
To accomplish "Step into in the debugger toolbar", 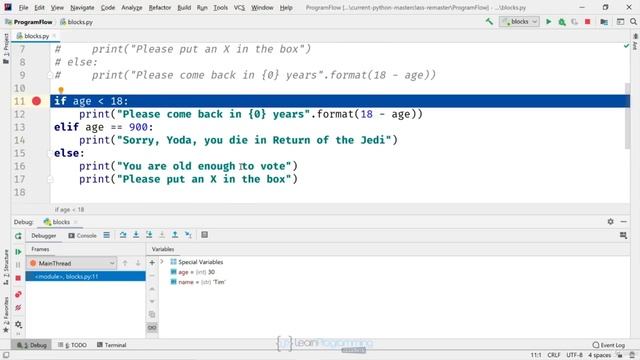I will click(136, 235).
